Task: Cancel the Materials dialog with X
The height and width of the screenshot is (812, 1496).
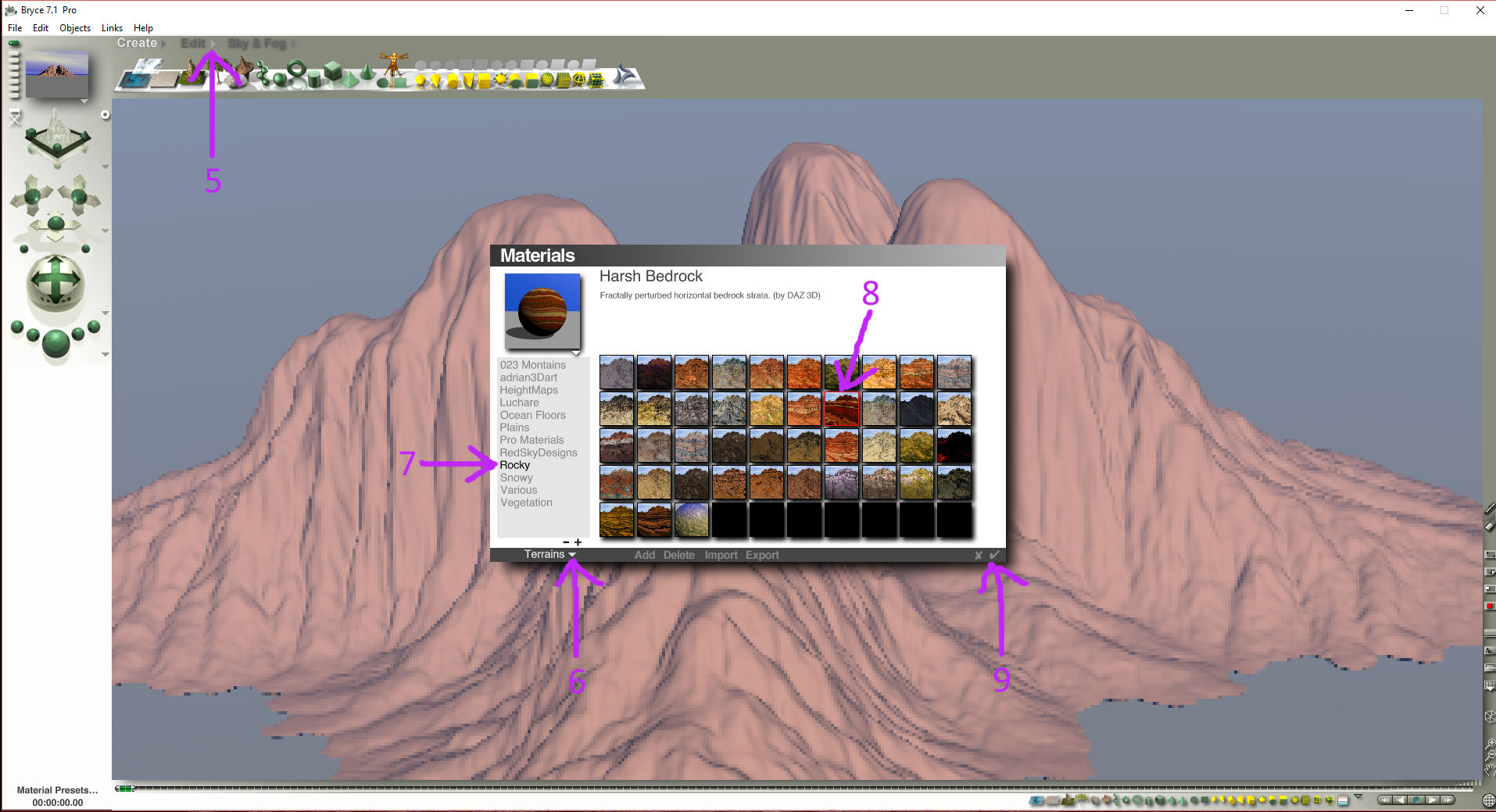Action: 978,556
